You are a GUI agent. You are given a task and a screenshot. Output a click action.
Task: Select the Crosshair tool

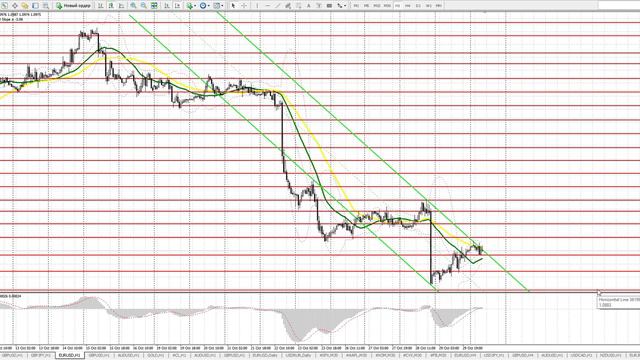244,6
